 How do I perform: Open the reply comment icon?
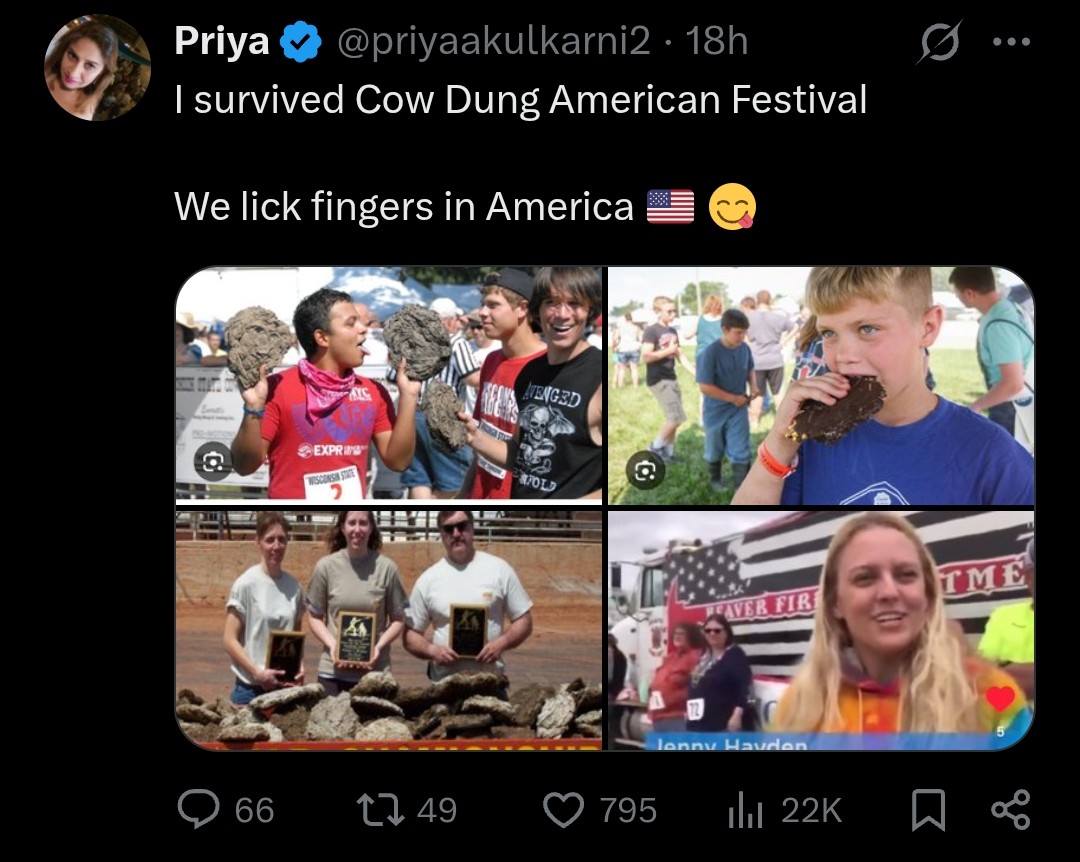tap(198, 809)
